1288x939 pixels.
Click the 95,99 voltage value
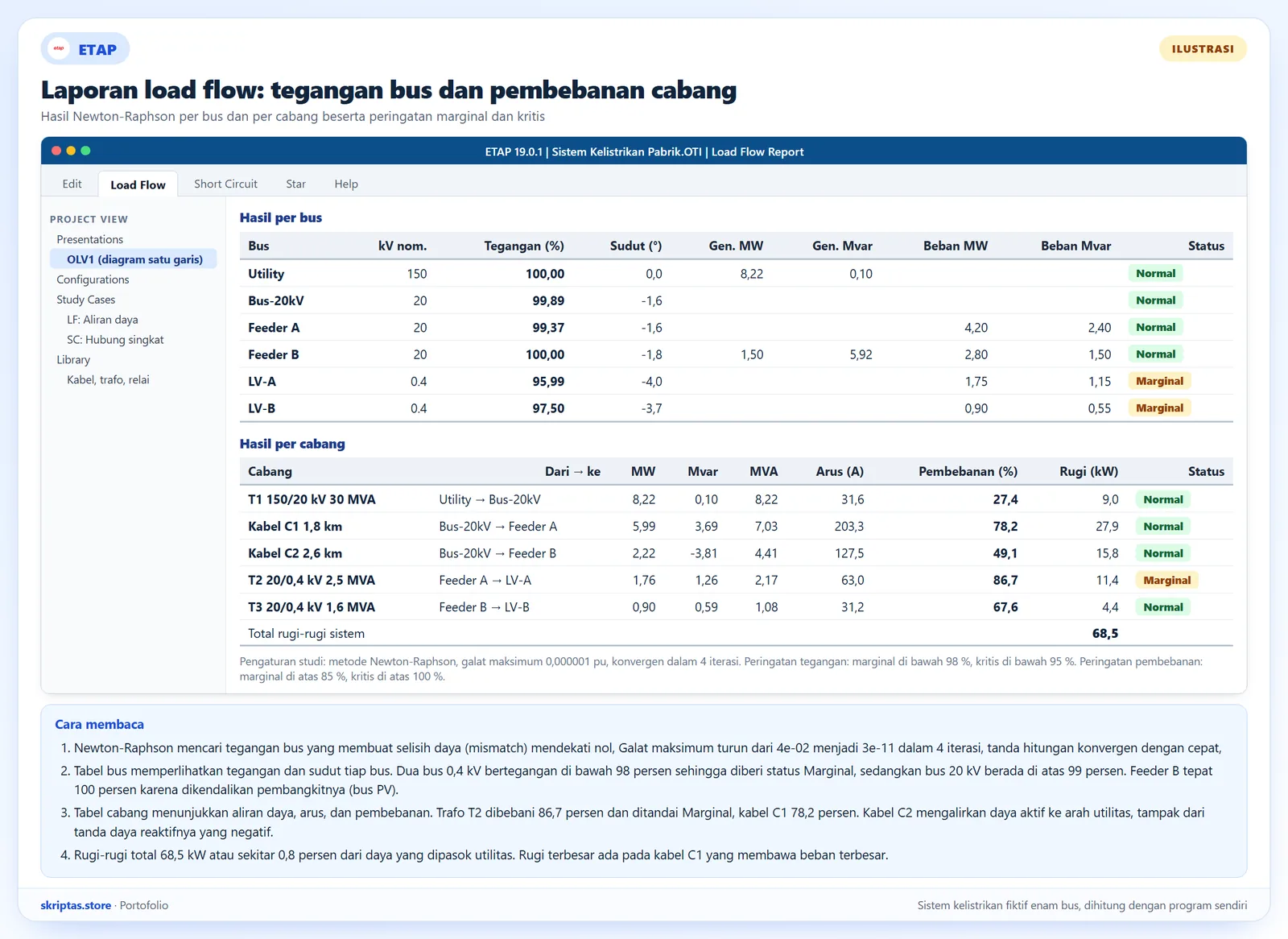pos(548,382)
